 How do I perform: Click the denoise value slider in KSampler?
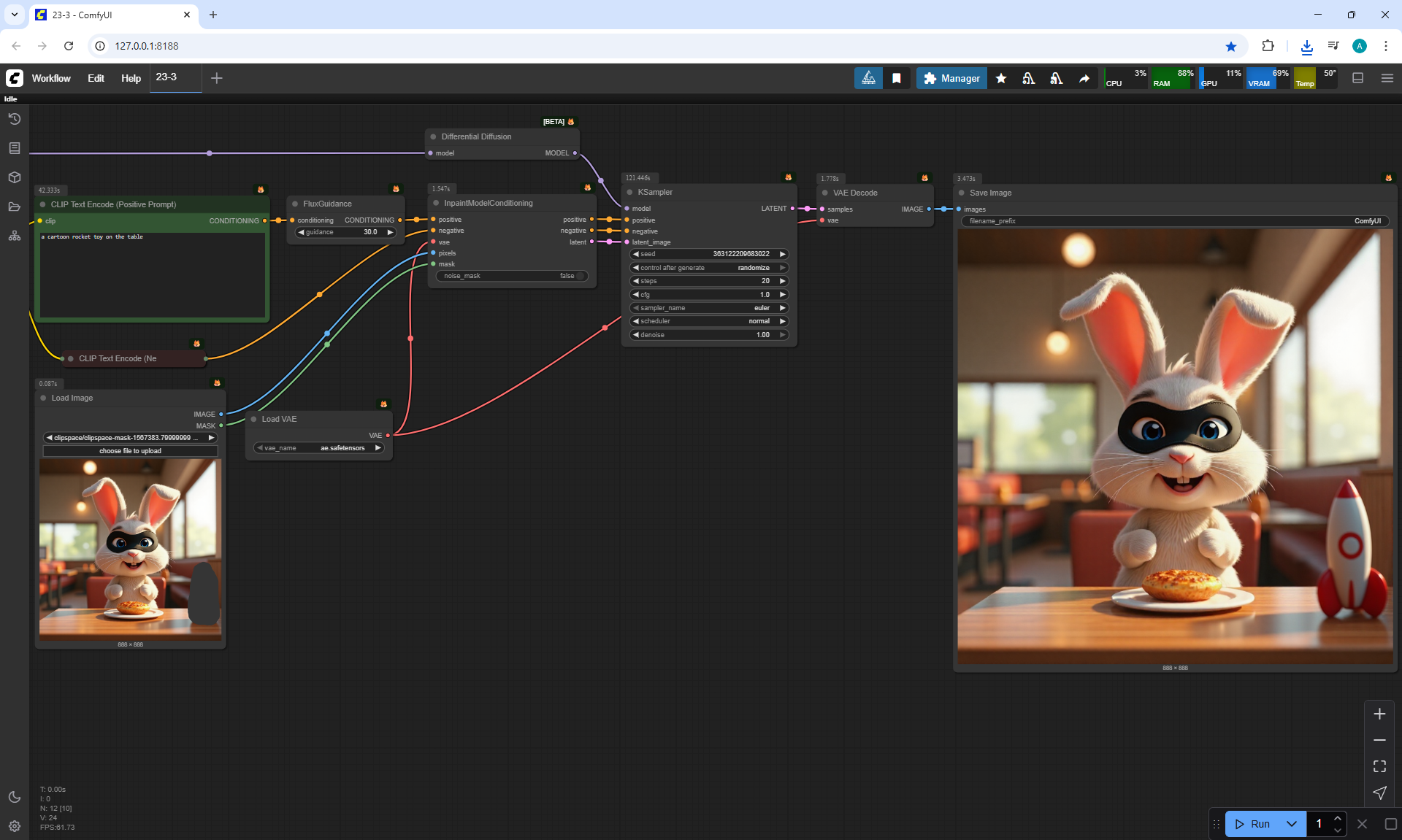[x=708, y=335]
